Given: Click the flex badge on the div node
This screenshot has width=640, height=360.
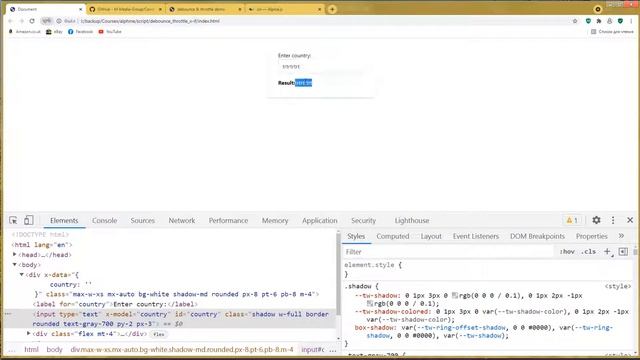Looking at the screenshot, I should [159, 334].
